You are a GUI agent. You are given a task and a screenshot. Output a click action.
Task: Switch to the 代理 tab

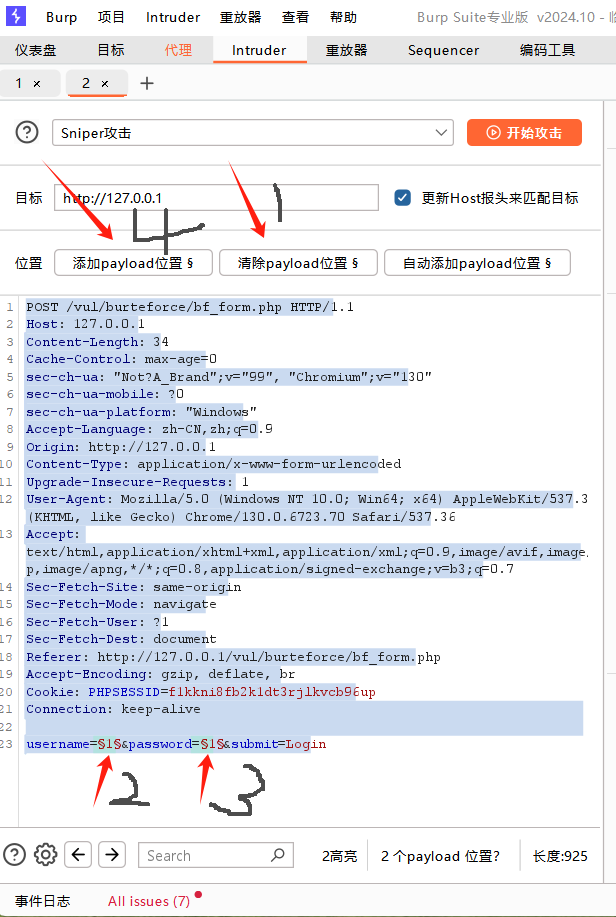(x=178, y=50)
